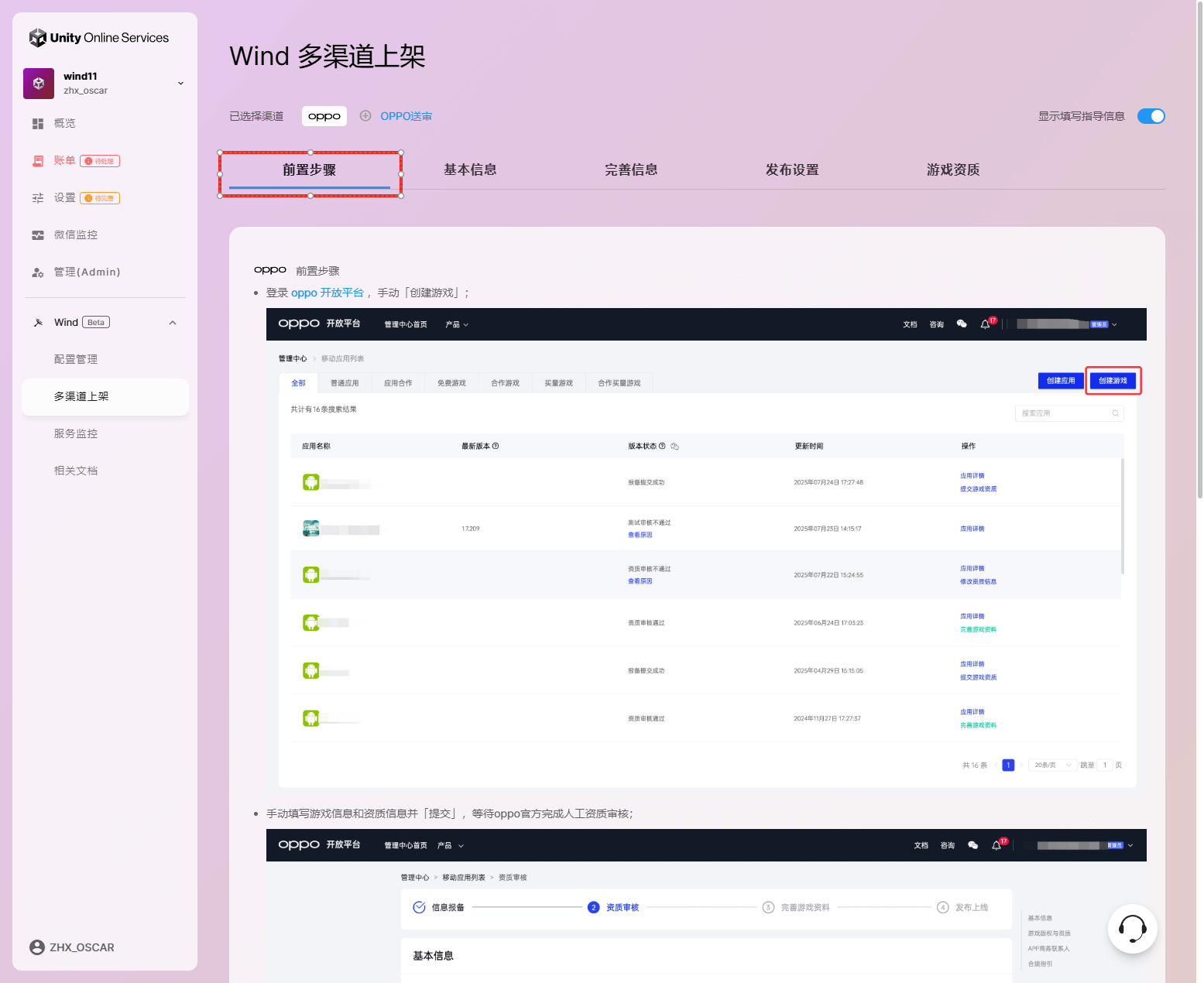Switch to the 基本信息 tab
Image resolution: width=1204 pixels, height=983 pixels.
tap(470, 170)
